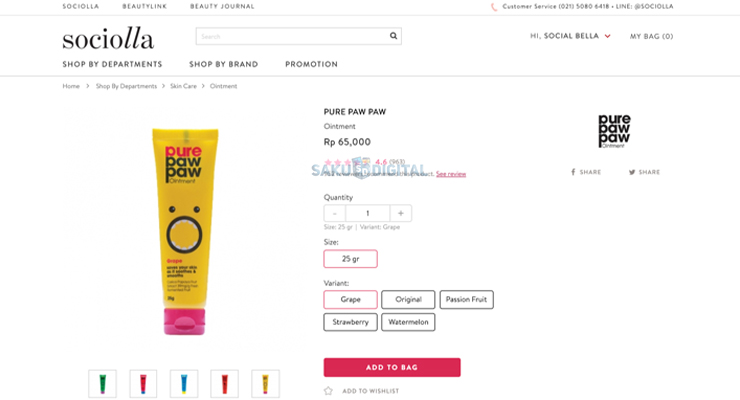Screen dimensions: 740x400
Task: Select the Grape variant
Action: point(350,299)
